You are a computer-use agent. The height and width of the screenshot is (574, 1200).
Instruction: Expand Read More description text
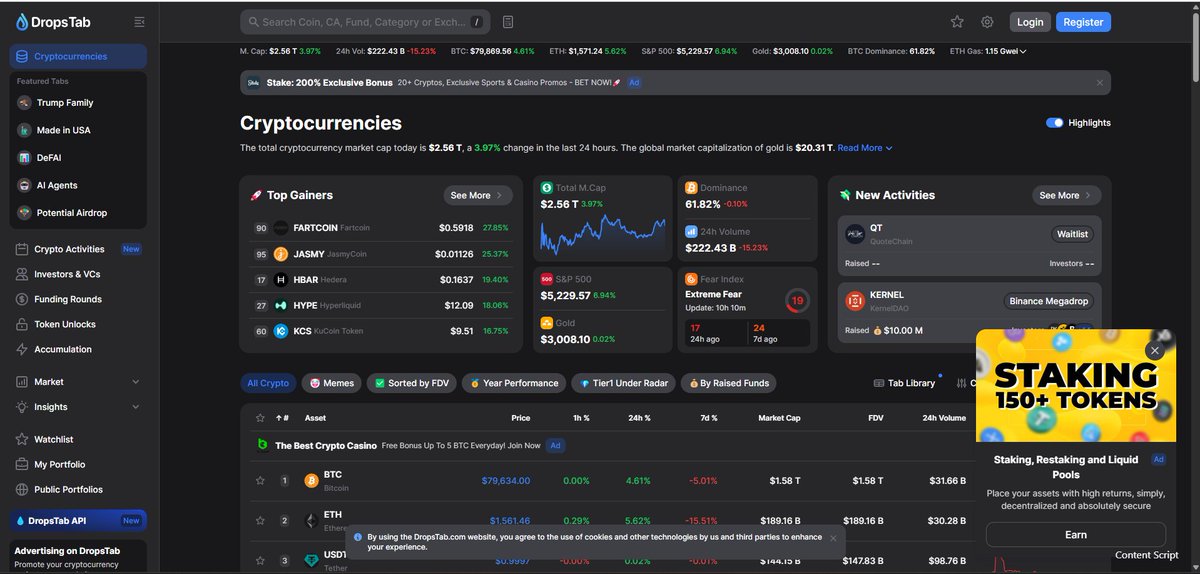coord(865,148)
